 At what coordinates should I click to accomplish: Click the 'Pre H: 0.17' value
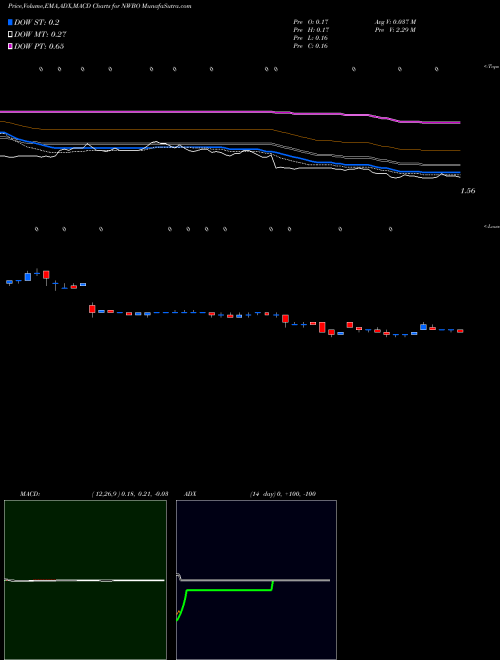[x=311, y=30]
